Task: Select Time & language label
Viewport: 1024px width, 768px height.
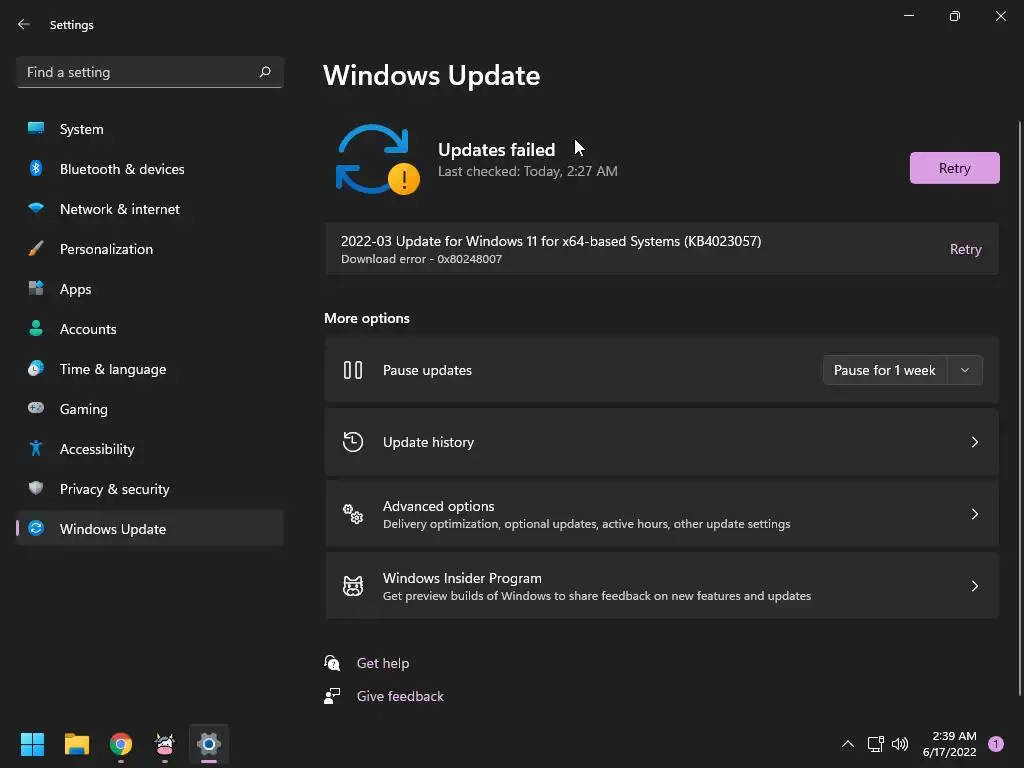Action: (113, 369)
